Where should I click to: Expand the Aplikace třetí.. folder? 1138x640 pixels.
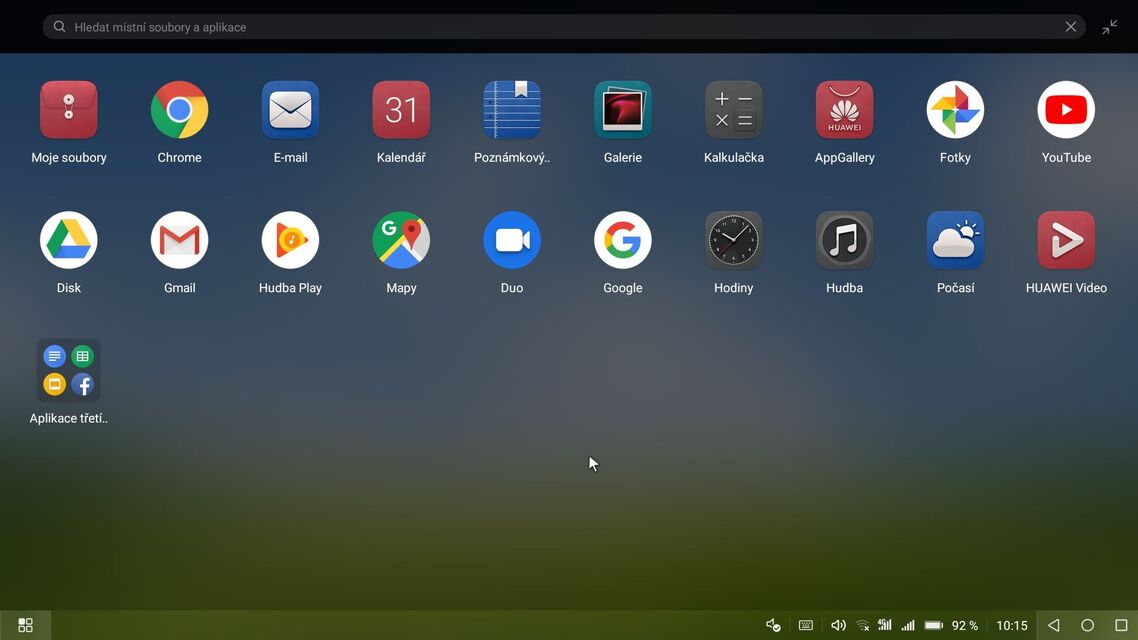pyautogui.click(x=69, y=371)
